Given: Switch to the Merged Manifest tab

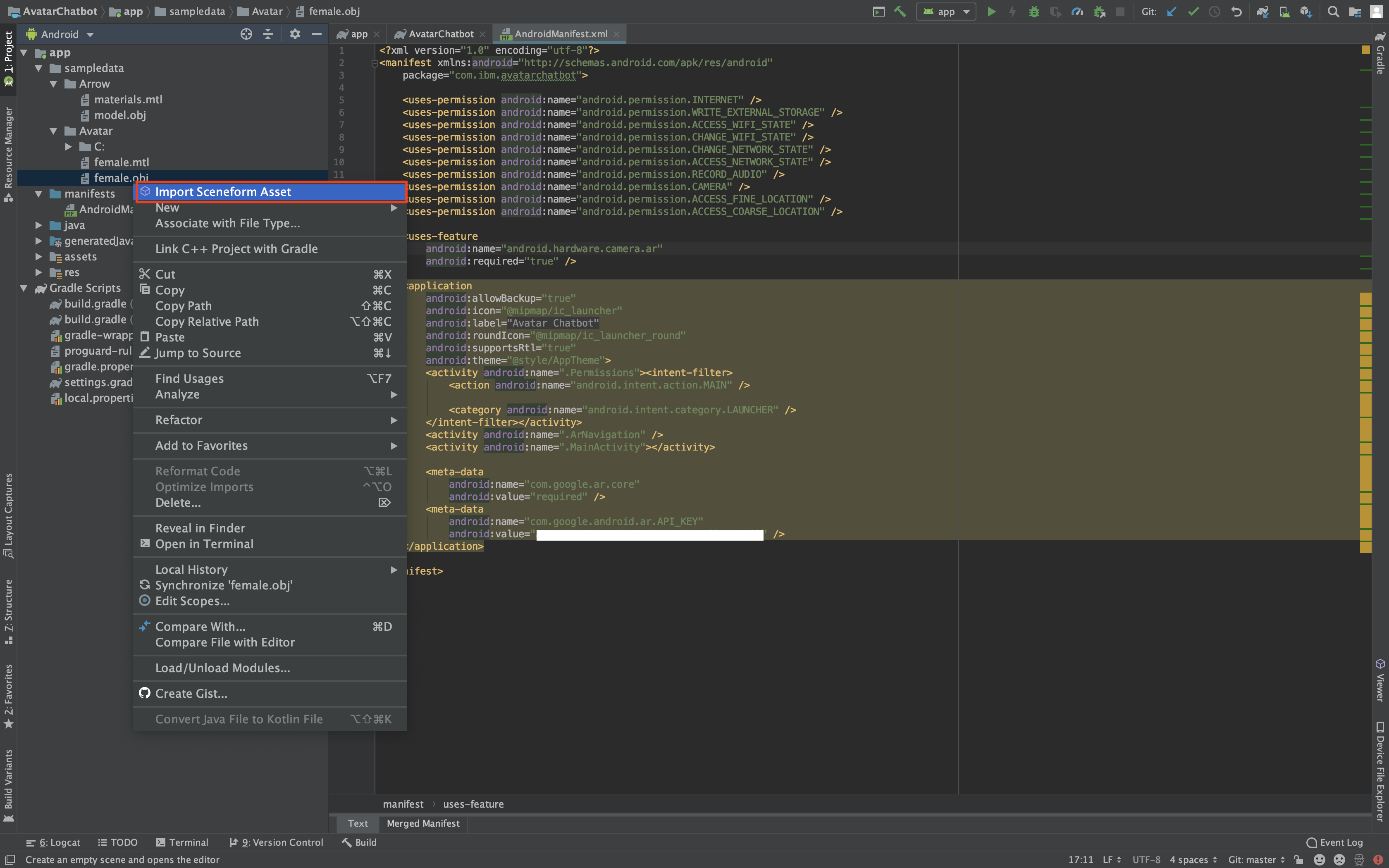Looking at the screenshot, I should point(423,823).
